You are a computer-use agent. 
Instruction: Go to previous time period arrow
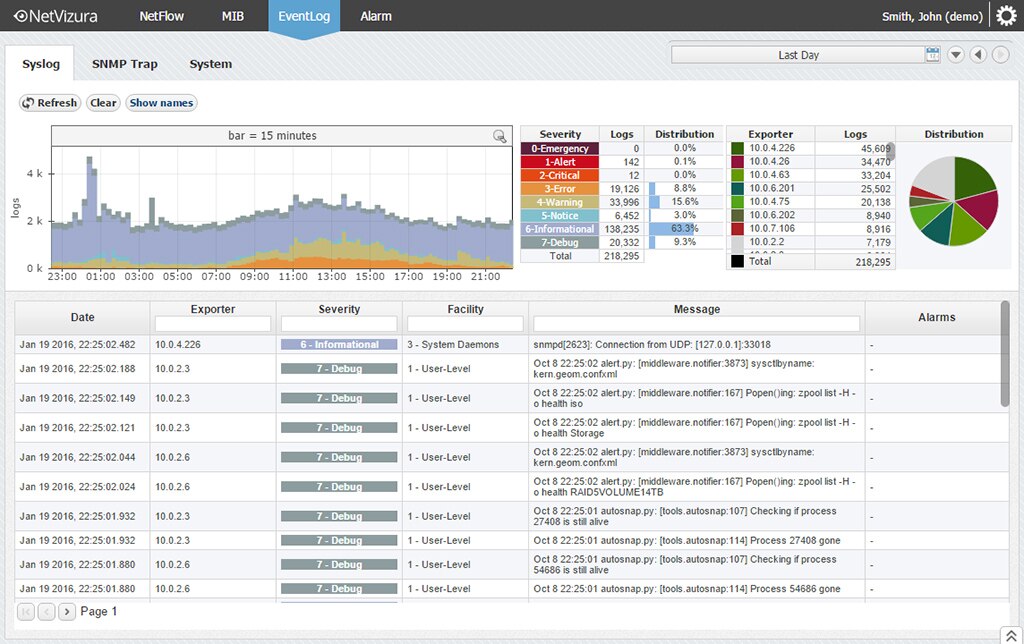coord(978,54)
